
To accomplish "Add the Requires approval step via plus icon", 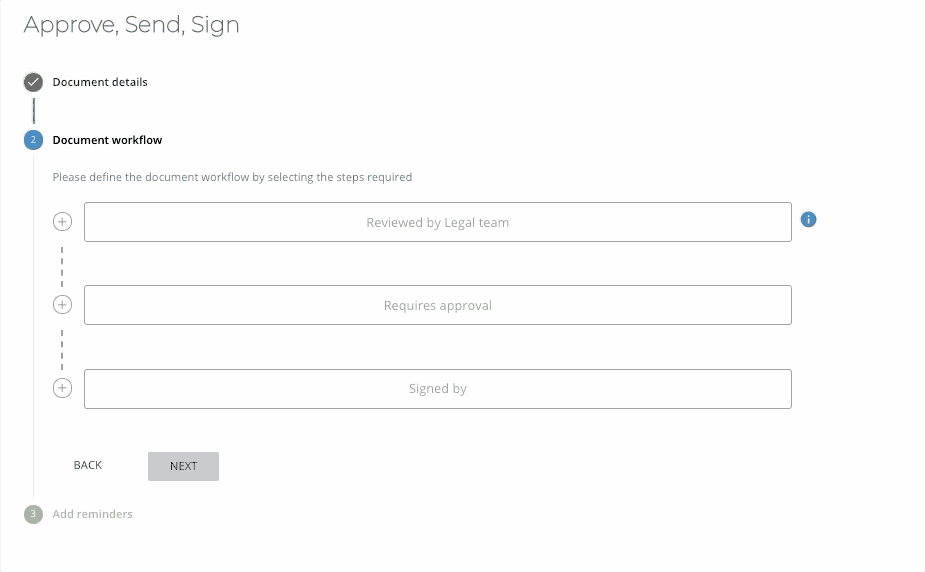I will [63, 305].
